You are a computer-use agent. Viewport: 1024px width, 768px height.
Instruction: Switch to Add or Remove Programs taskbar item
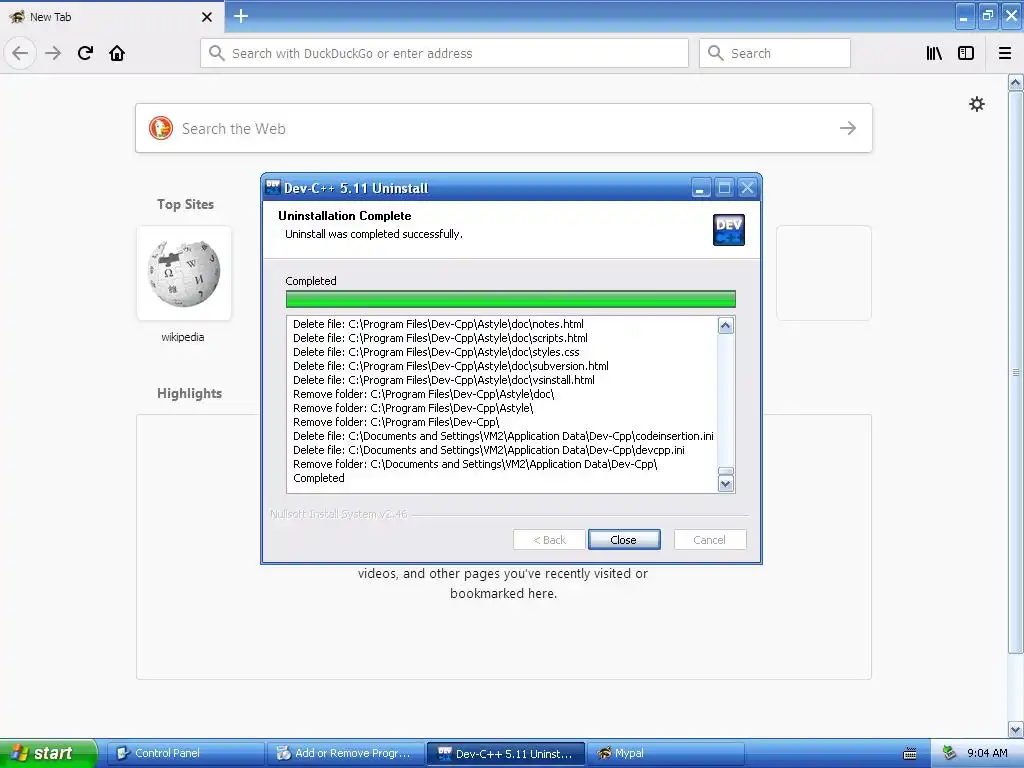(x=345, y=753)
